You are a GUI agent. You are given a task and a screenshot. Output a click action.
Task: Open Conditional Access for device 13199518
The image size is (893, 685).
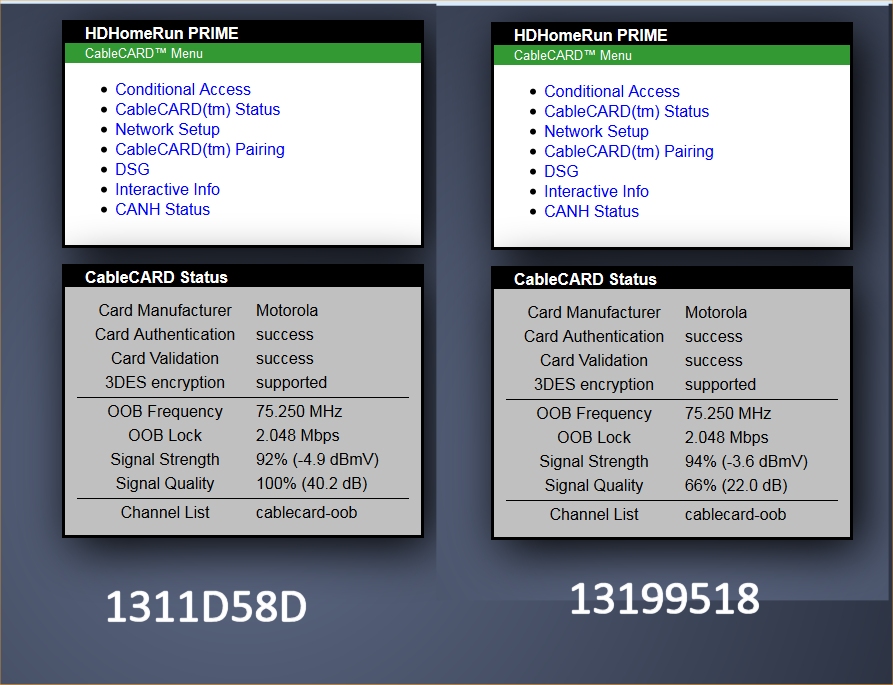(612, 91)
